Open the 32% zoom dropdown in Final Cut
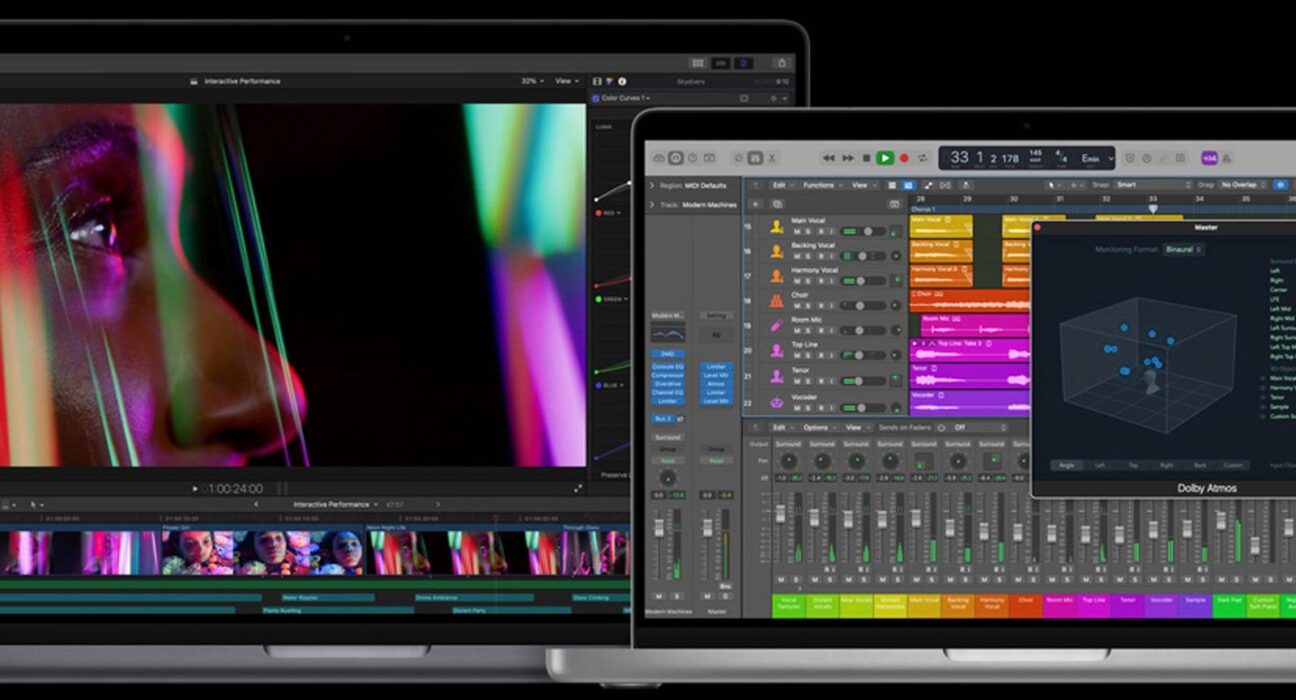Image resolution: width=1296 pixels, height=700 pixels. tap(532, 81)
